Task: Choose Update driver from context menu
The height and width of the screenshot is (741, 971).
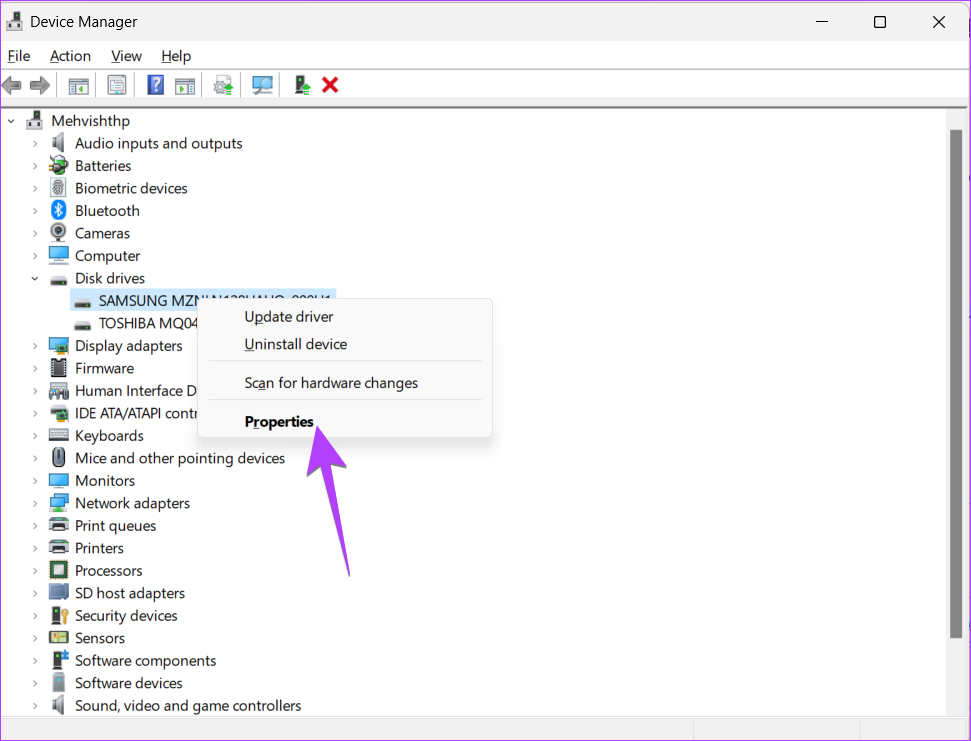Action: 345,316
